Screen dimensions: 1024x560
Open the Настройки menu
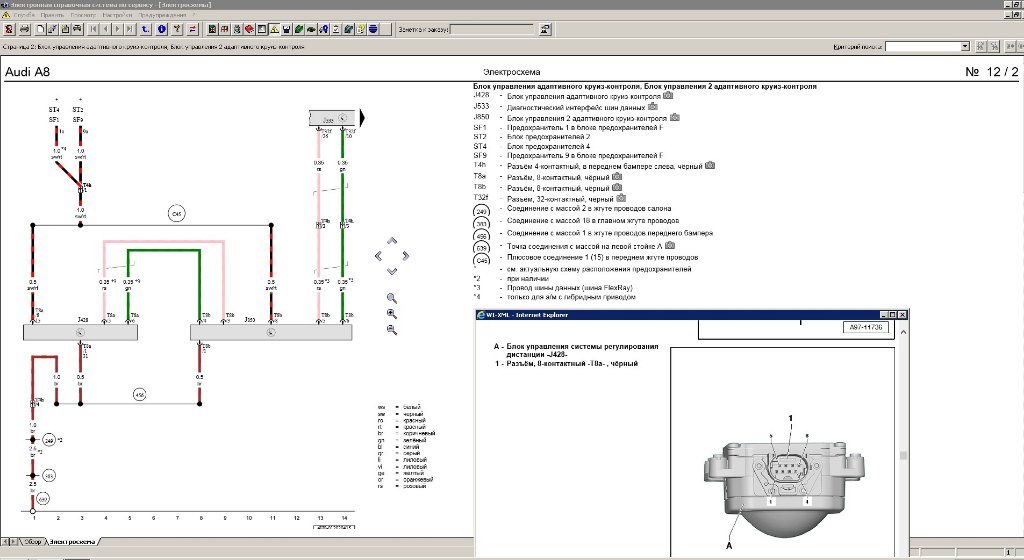117,15
